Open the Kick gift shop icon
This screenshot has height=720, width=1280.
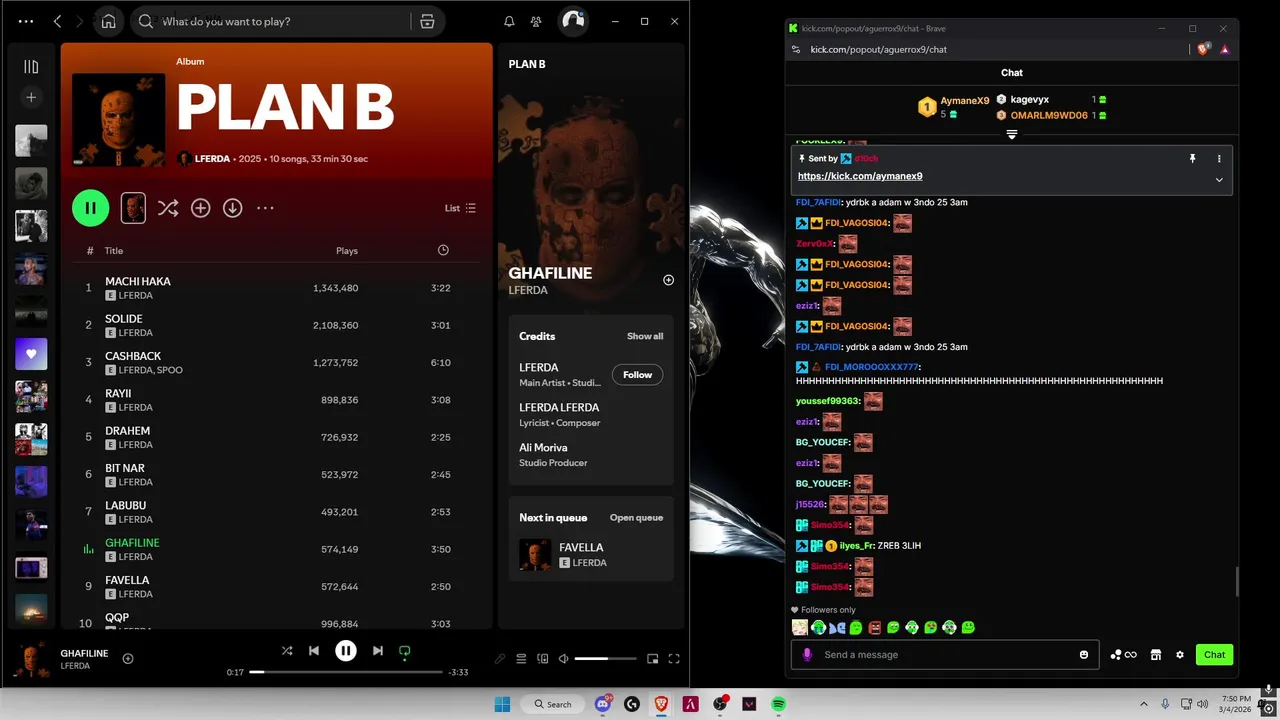coord(1156,655)
